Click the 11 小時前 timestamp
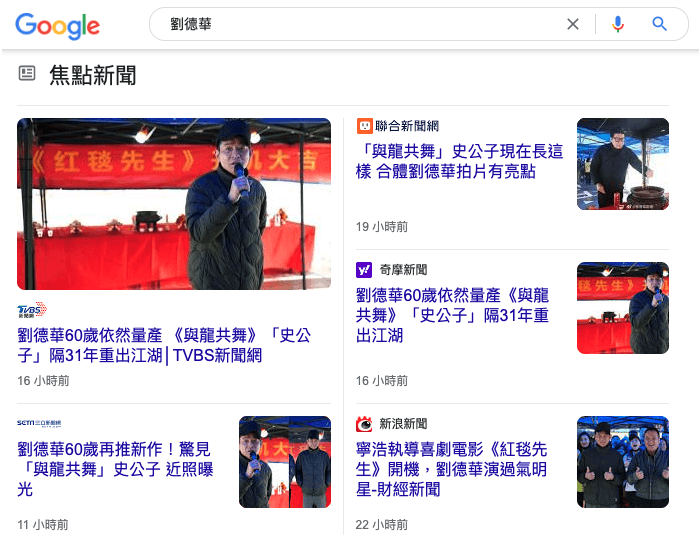The width and height of the screenshot is (700, 554). tap(43, 525)
